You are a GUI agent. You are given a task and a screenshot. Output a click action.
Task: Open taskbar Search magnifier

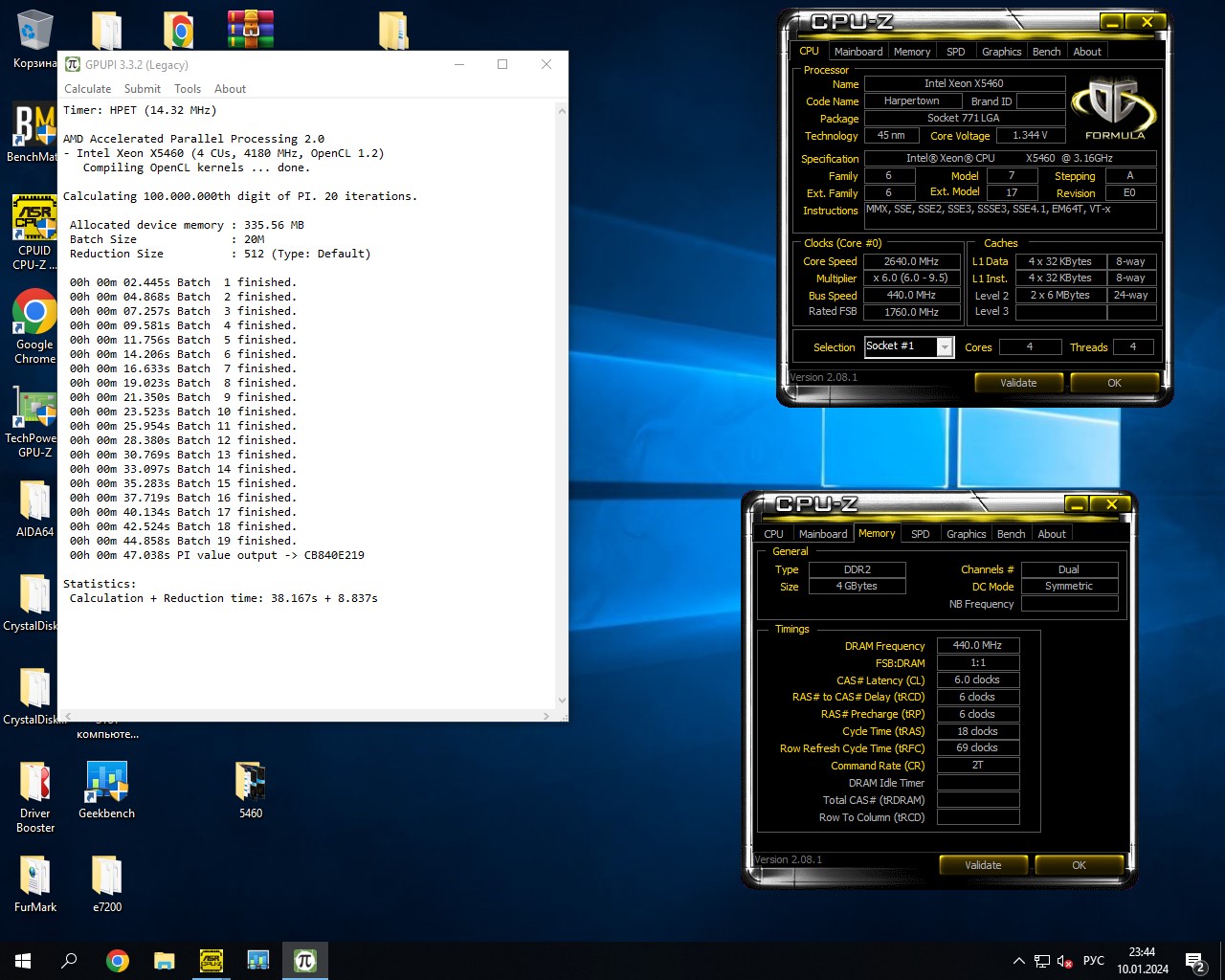tap(69, 961)
